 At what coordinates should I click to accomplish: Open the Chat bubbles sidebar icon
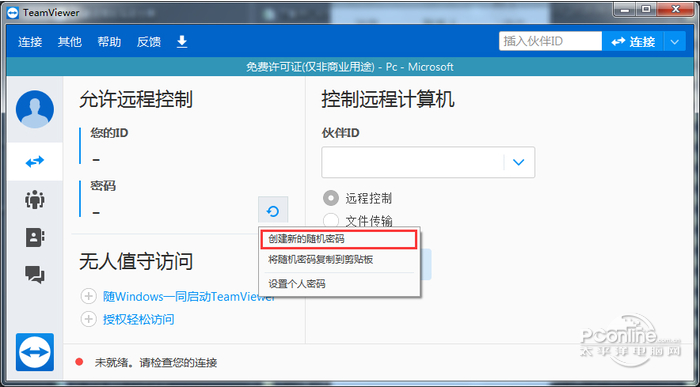35,275
